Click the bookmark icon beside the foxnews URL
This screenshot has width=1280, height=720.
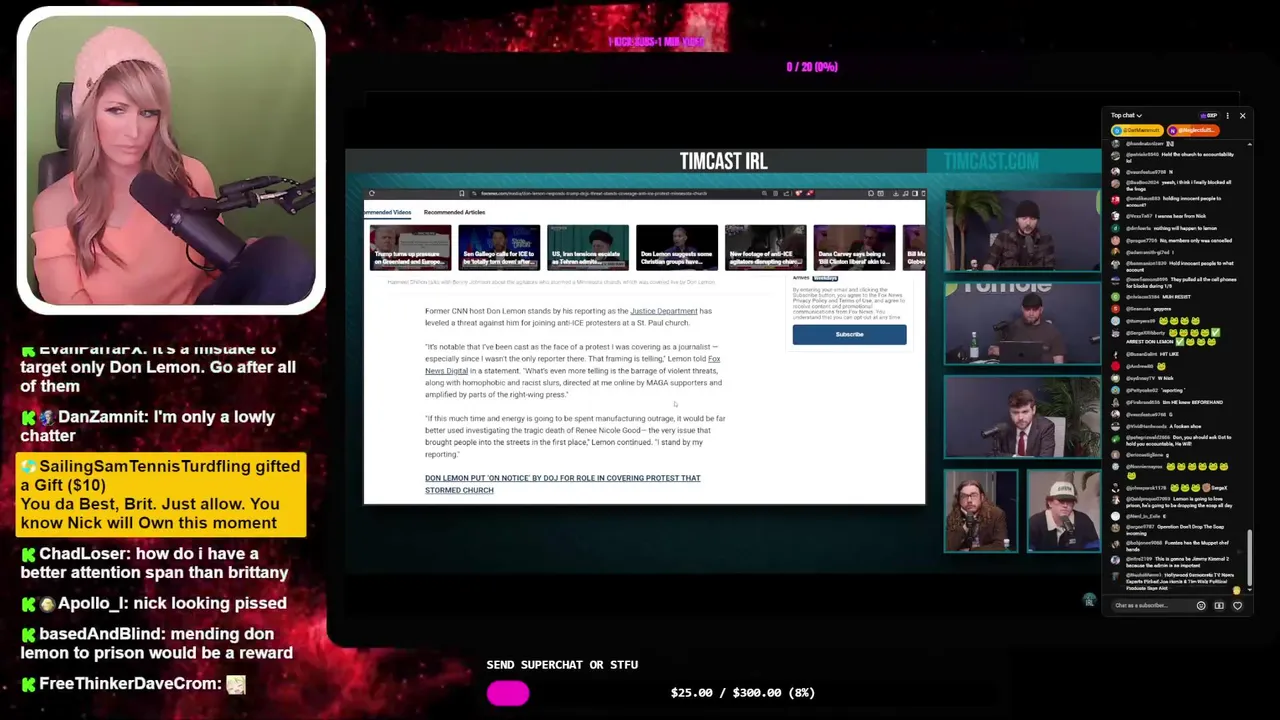click(x=462, y=193)
